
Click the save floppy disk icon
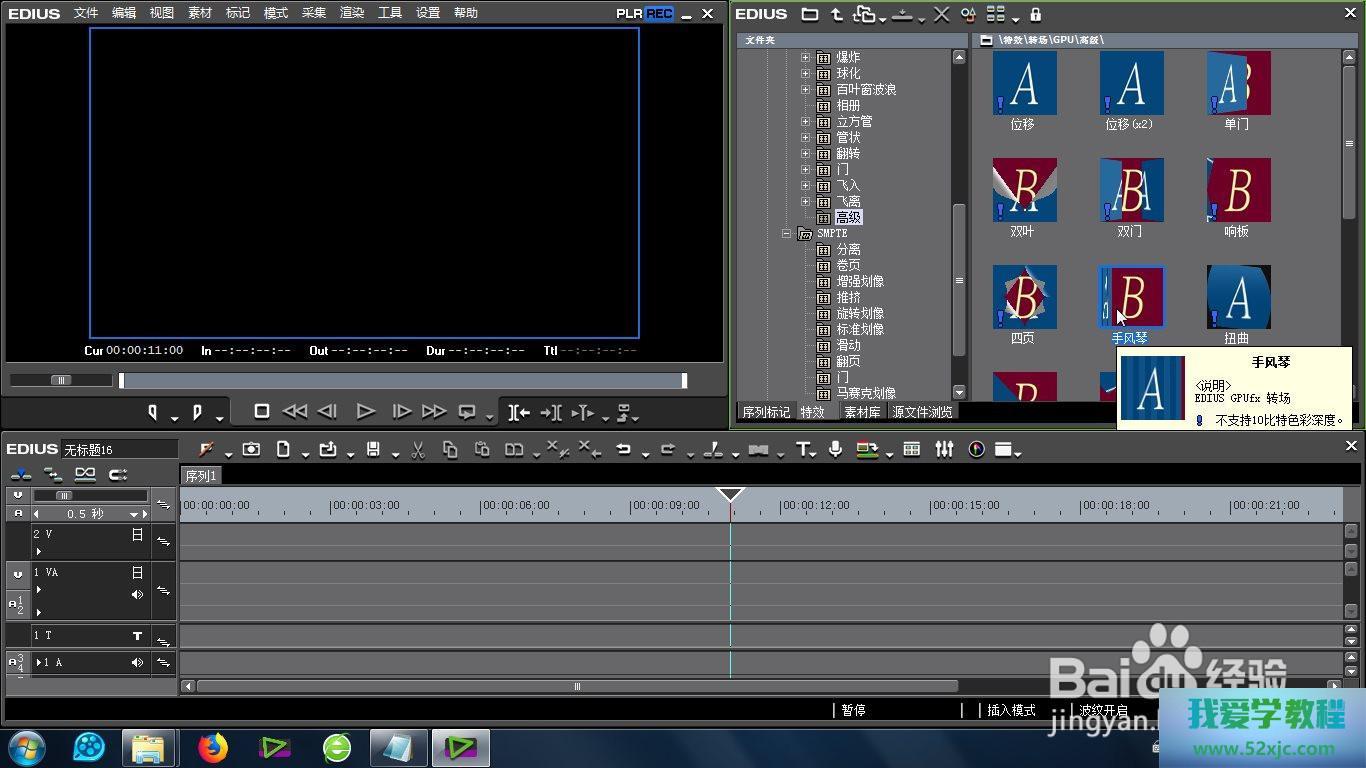coord(373,450)
